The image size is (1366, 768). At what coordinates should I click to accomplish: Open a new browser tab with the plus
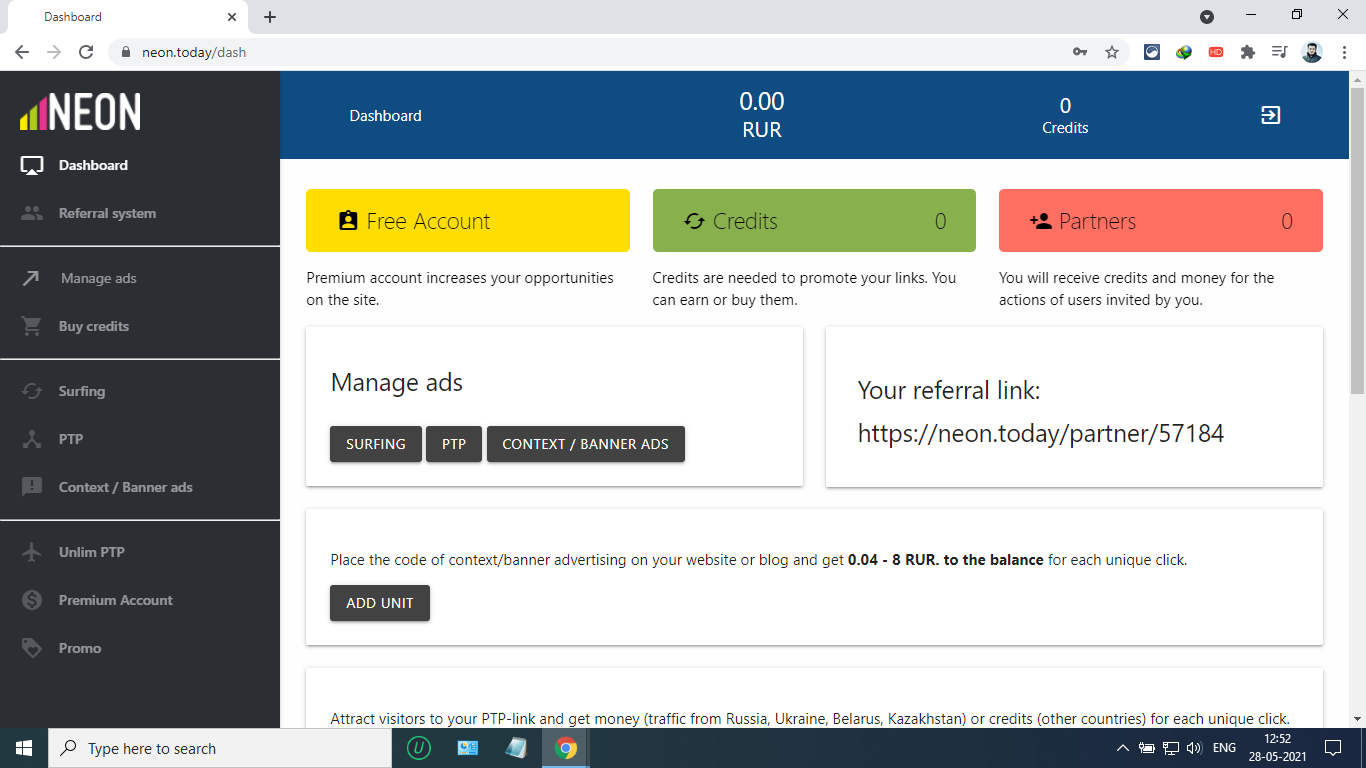(x=270, y=17)
